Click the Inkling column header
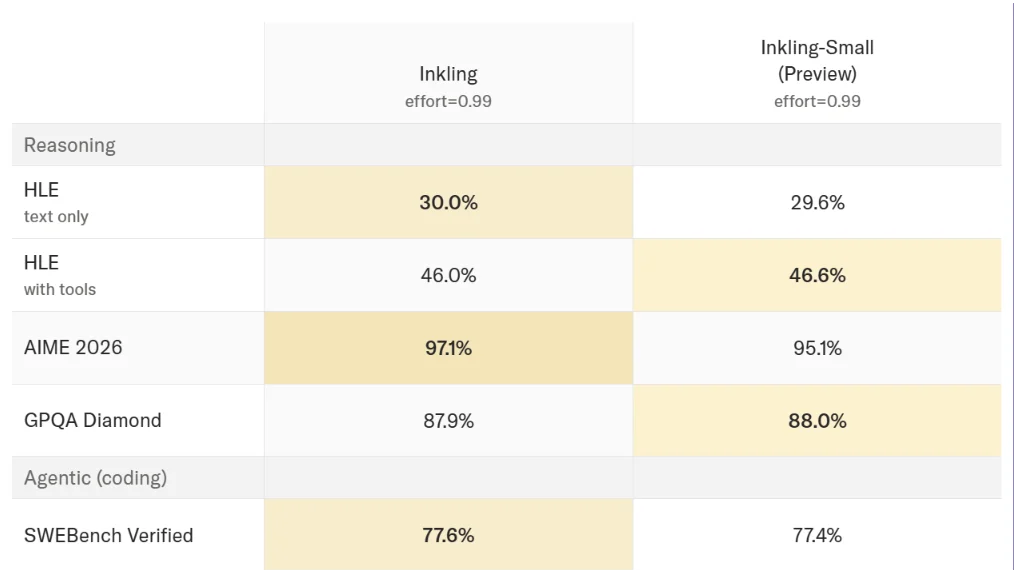1017x573 pixels. point(448,73)
